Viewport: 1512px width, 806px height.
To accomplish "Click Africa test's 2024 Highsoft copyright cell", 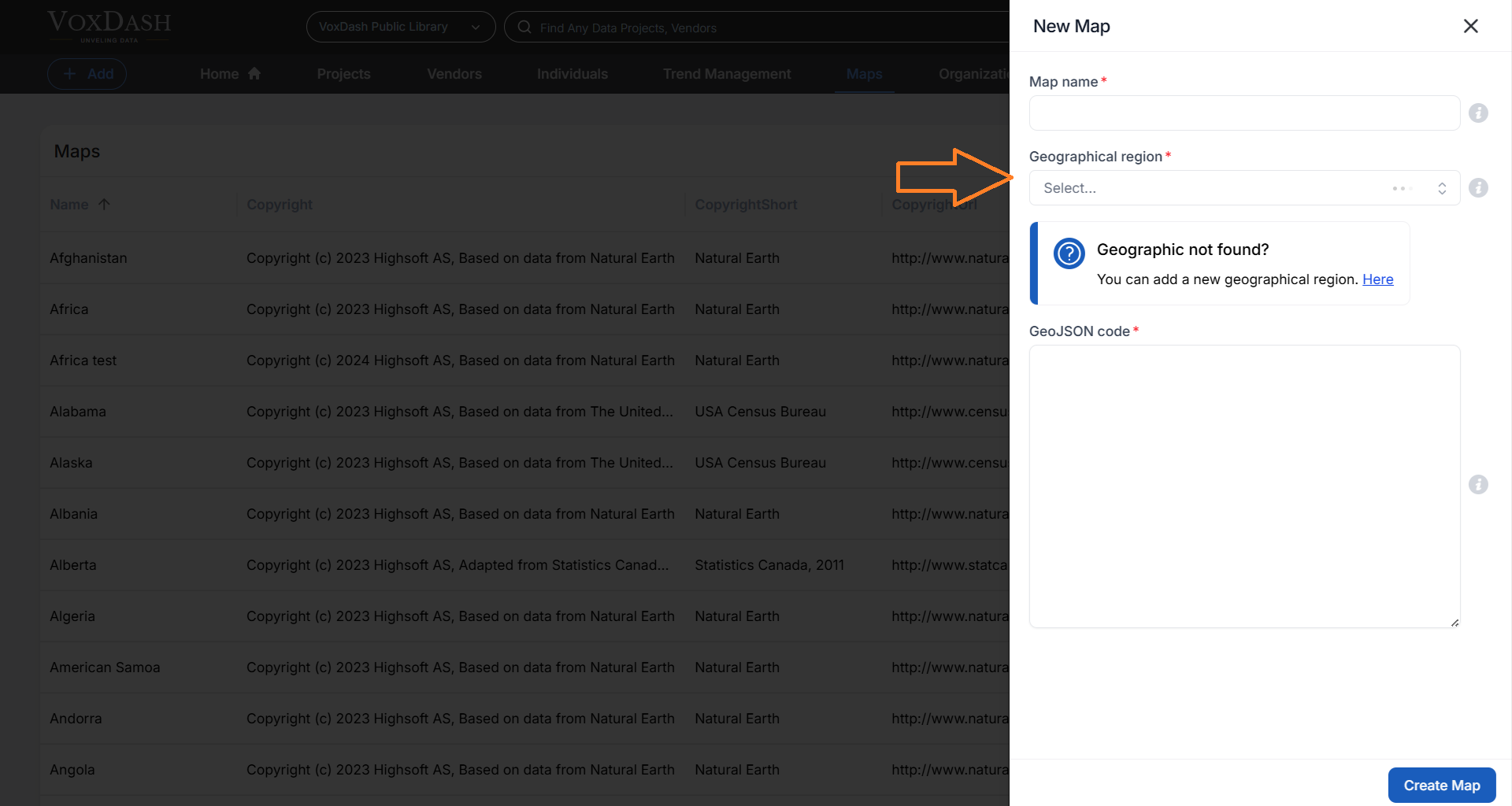I will (461, 360).
